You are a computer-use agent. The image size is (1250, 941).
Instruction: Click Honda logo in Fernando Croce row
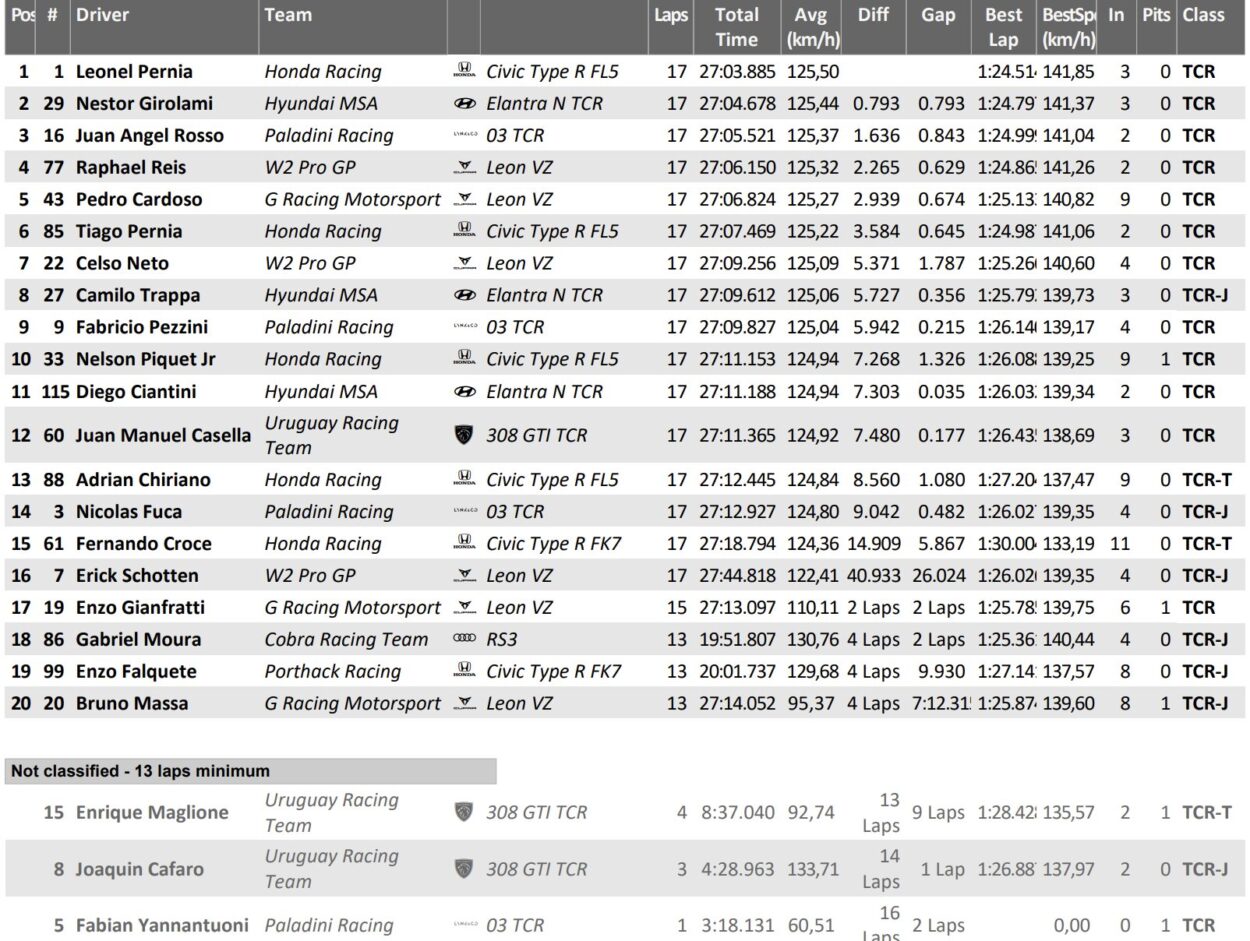pyautogui.click(x=464, y=543)
